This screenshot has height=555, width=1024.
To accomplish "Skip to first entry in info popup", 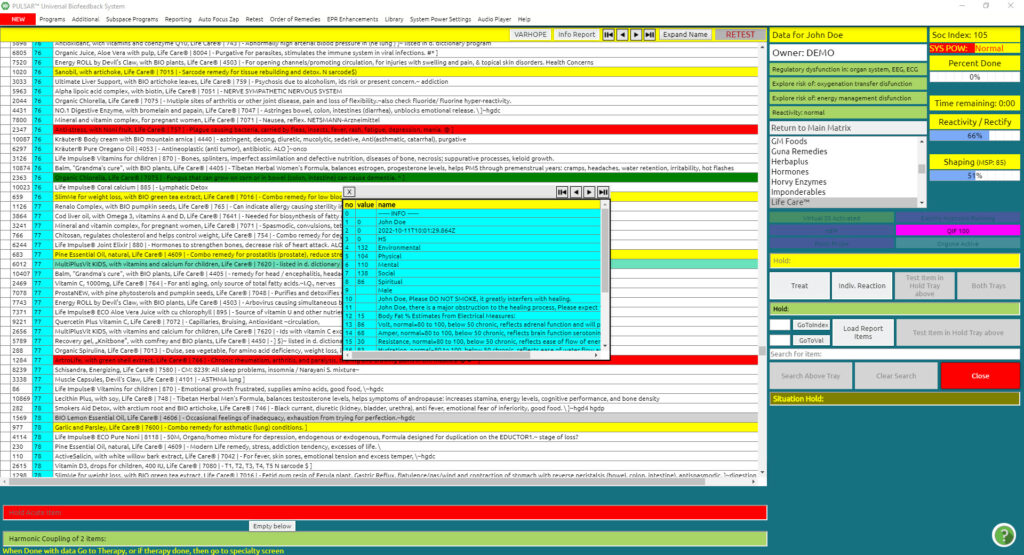I will tap(563, 191).
